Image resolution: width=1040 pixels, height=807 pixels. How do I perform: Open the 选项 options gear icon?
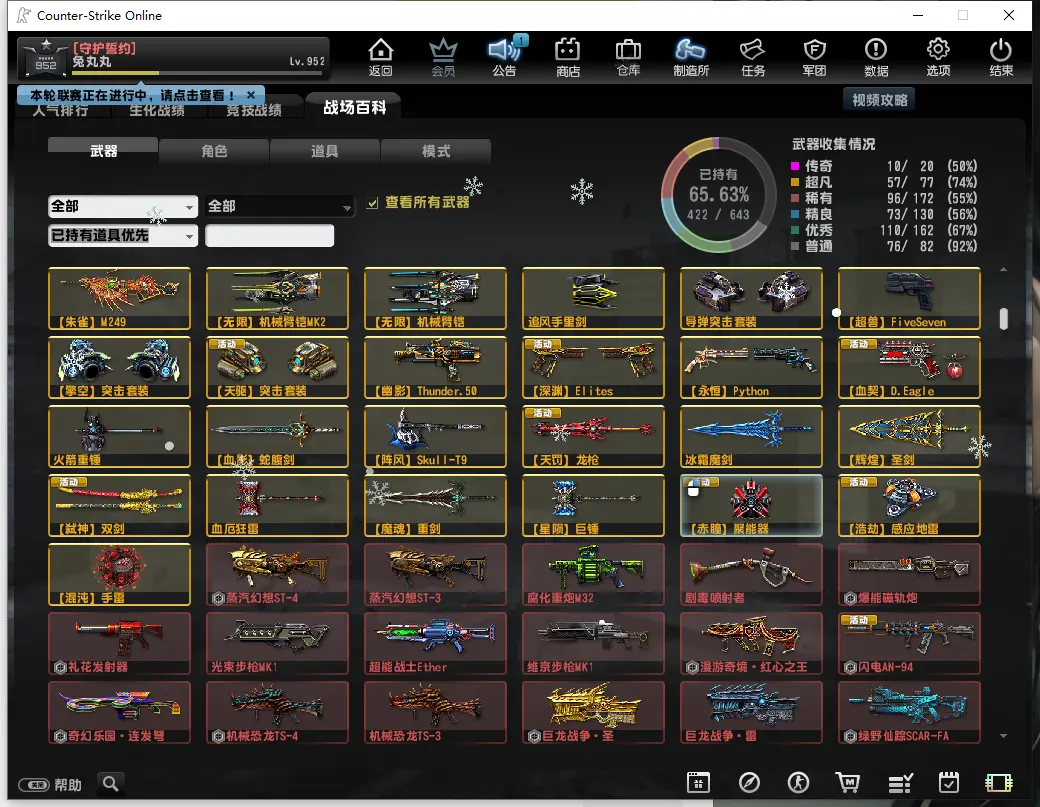click(938, 57)
